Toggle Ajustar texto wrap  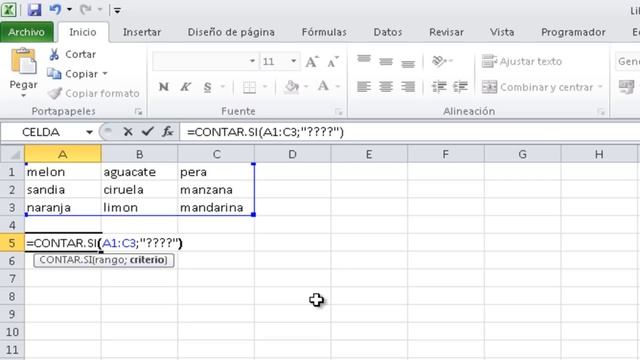[522, 61]
